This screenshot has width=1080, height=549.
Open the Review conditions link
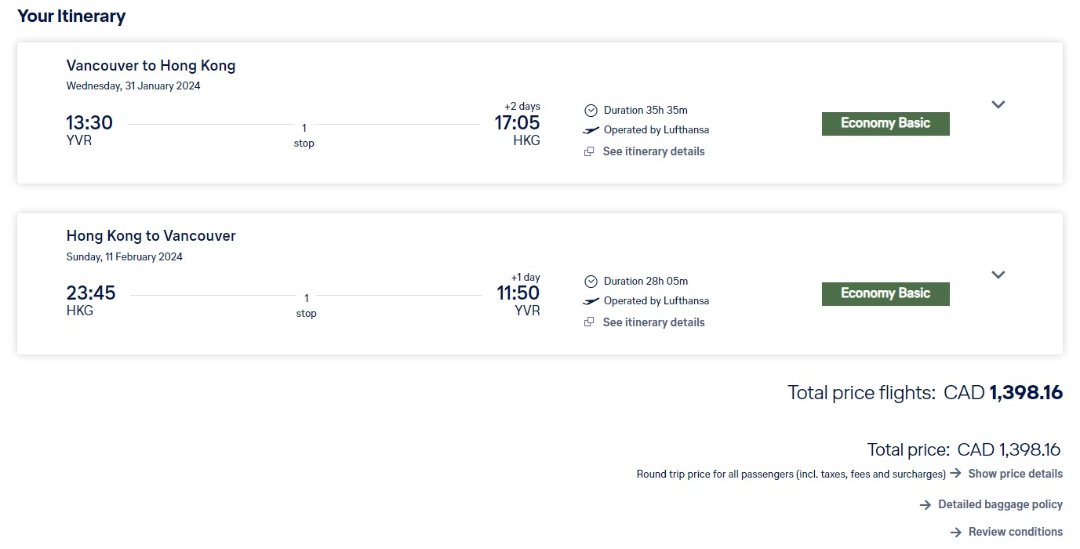click(1015, 532)
